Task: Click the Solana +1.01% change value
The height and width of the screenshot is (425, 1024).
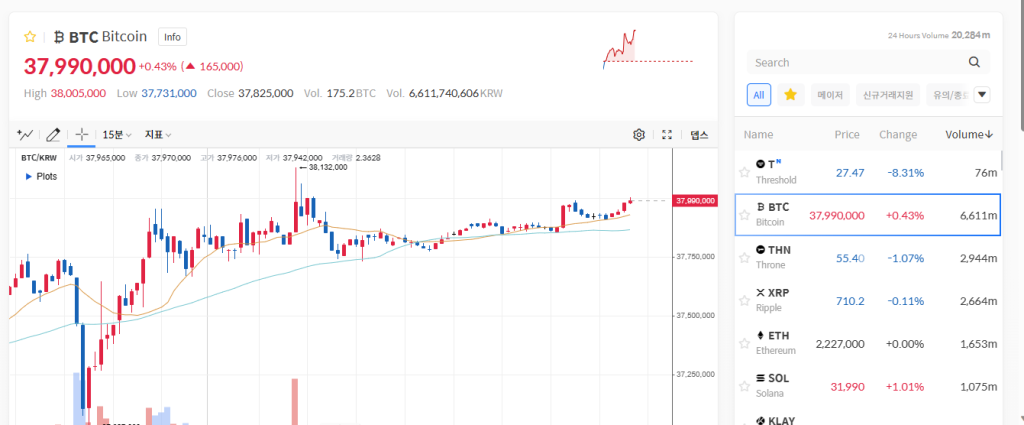Action: tap(904, 386)
